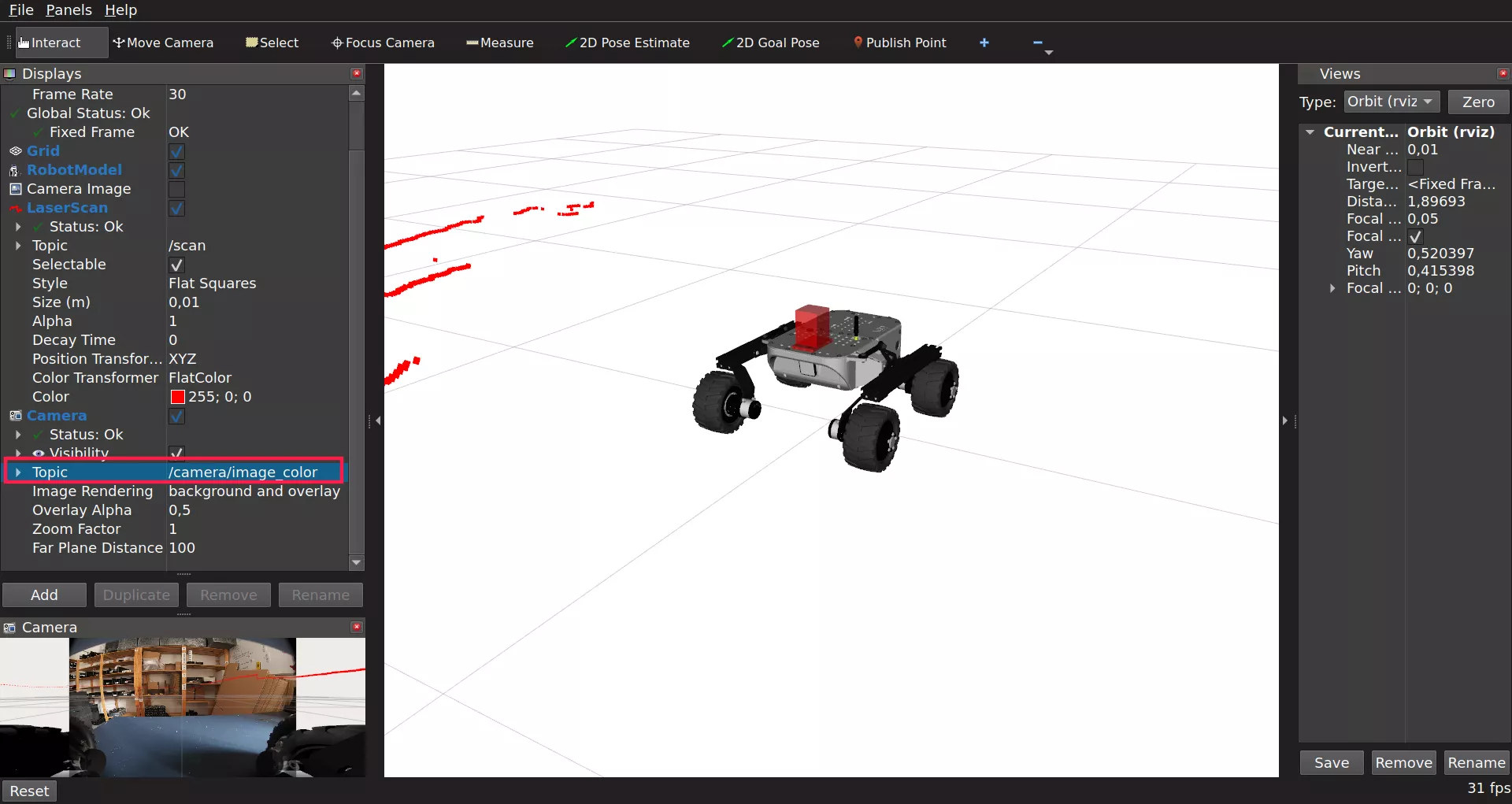
Task: Select the Move Camera tool
Action: point(163,43)
